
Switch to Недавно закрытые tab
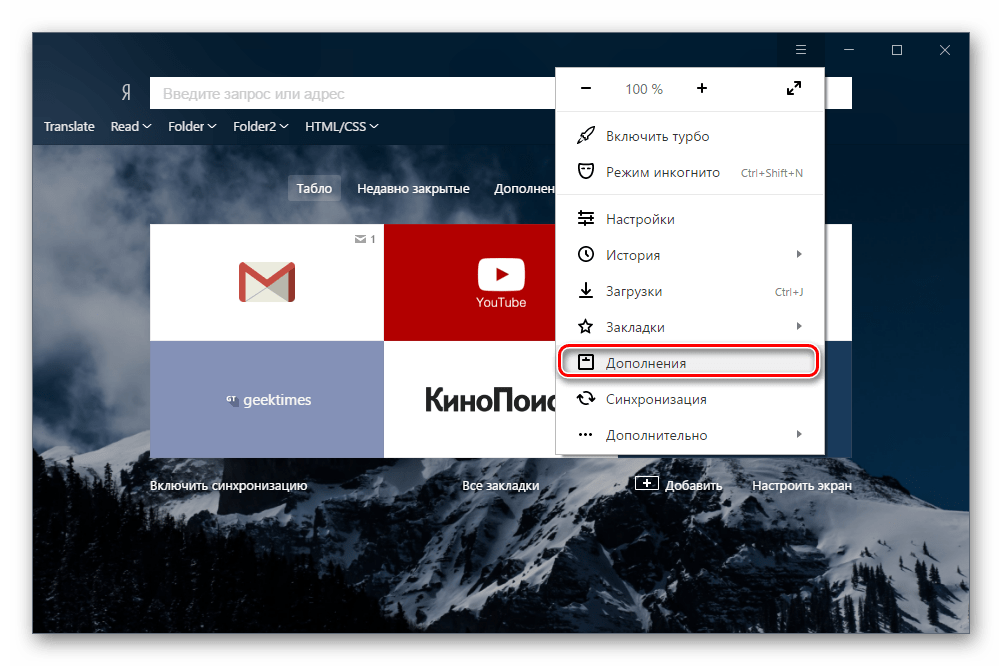(x=413, y=189)
